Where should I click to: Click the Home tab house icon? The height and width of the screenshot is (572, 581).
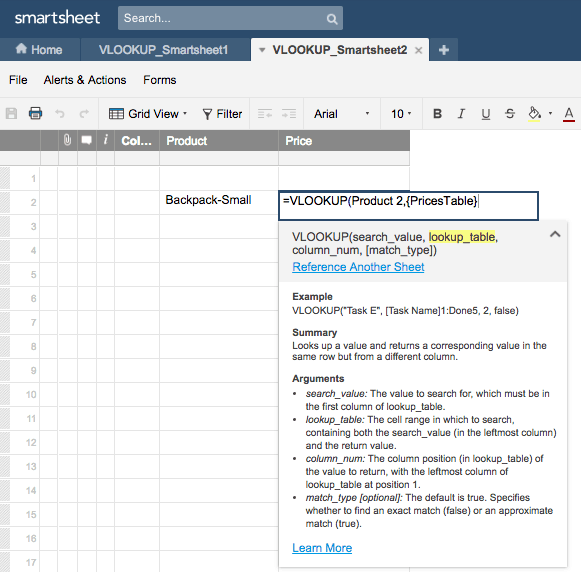(x=21, y=49)
